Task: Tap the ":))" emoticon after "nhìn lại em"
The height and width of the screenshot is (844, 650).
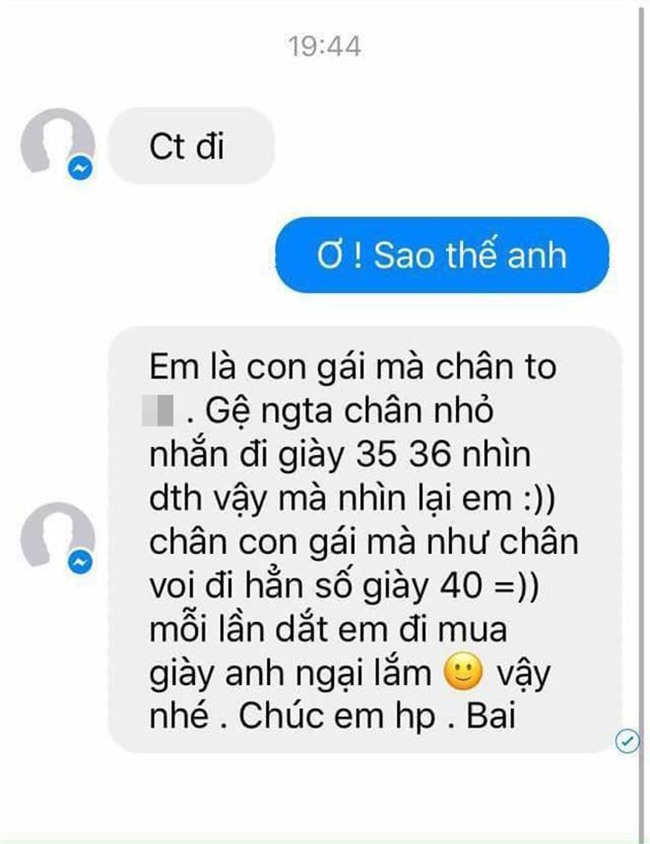Action: click(x=538, y=498)
